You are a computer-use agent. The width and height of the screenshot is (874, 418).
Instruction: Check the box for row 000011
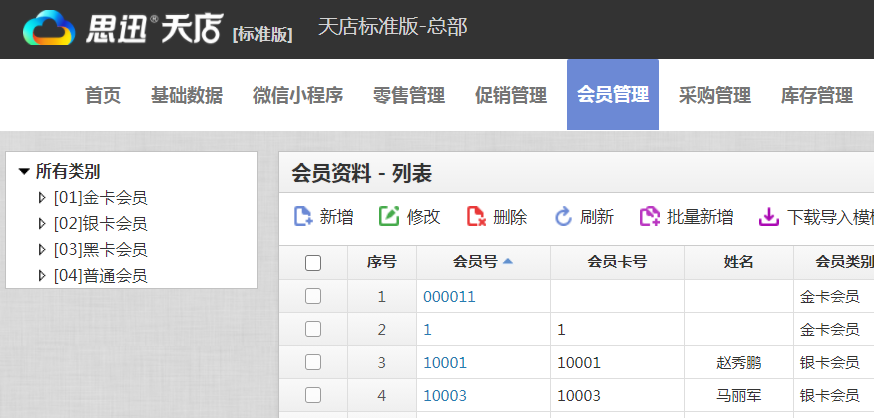[x=313, y=296]
